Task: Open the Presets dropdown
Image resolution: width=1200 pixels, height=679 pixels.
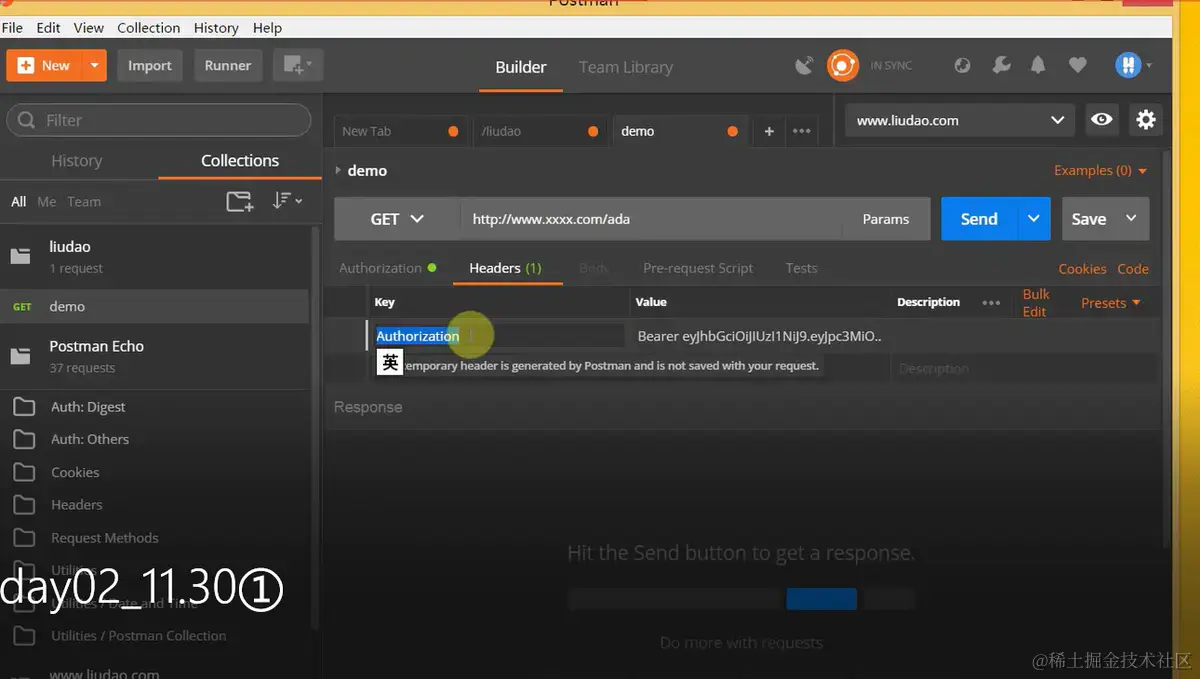Action: click(x=1110, y=303)
